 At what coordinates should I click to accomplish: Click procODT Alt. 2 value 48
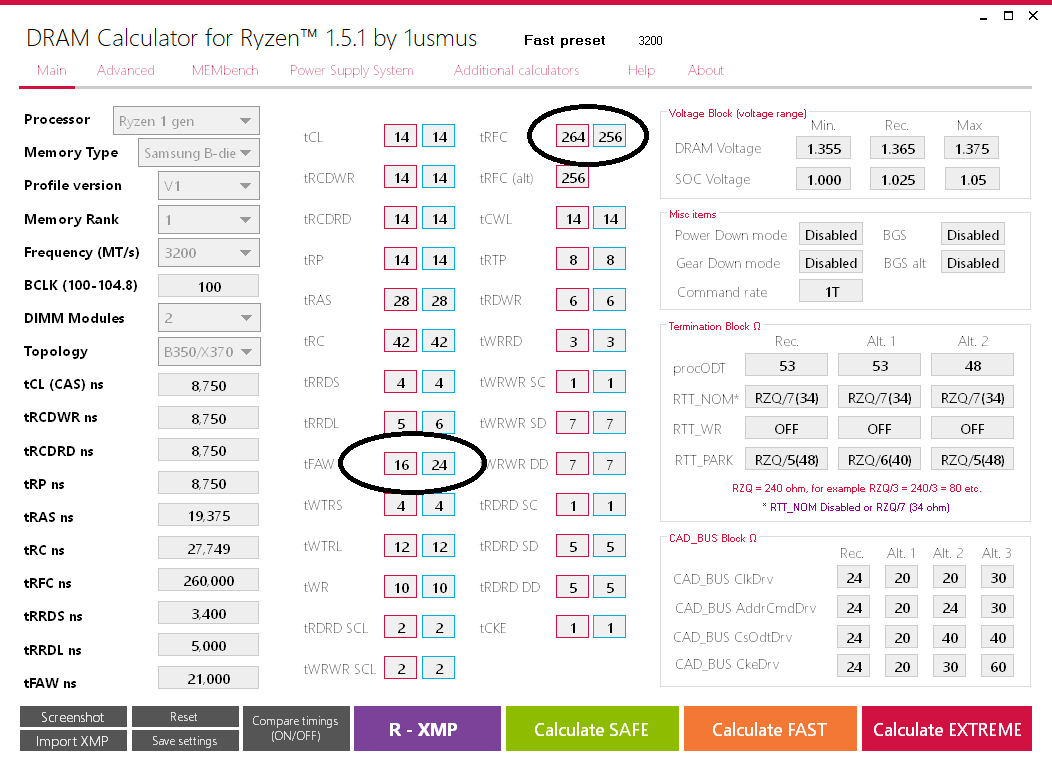(972, 366)
